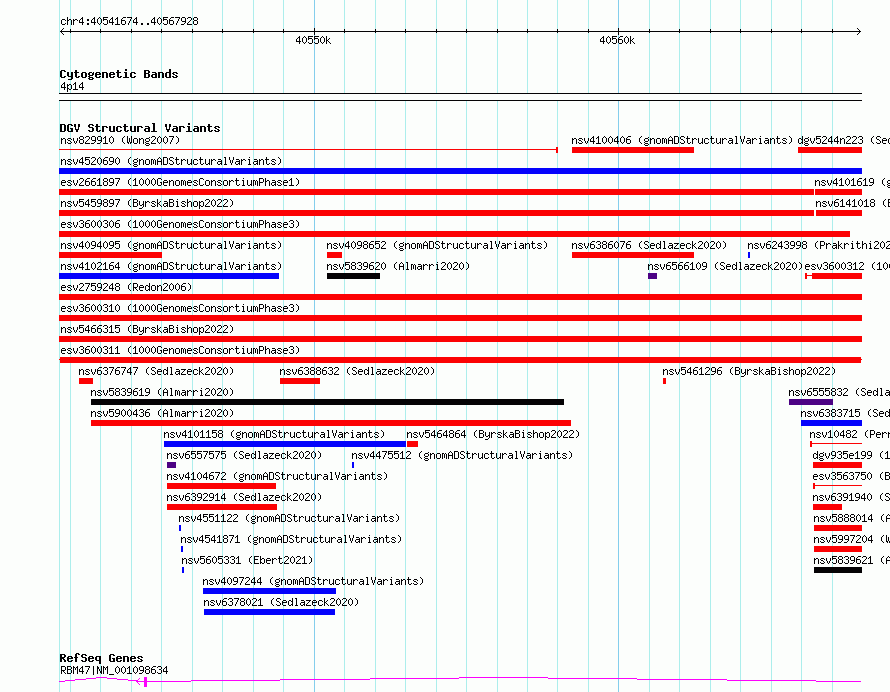Select nsv6378021 (Sedlazeck2020) label
Screen dimensions: 890x692
[281, 602]
